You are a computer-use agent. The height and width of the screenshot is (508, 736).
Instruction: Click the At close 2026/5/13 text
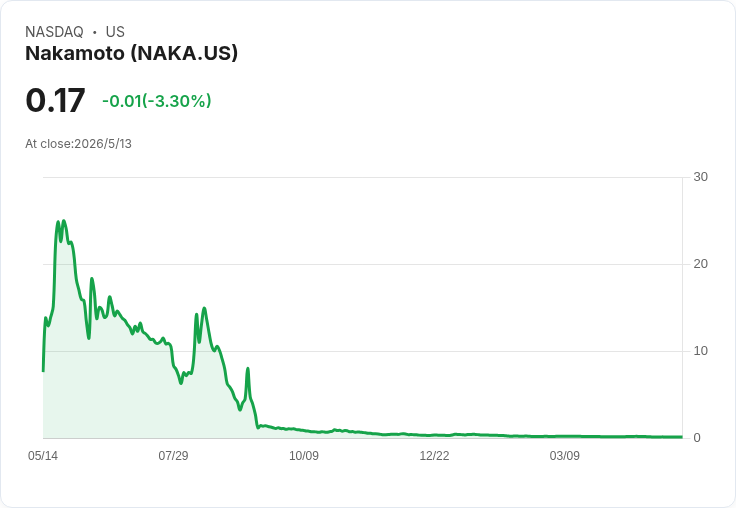pyautogui.click(x=78, y=144)
